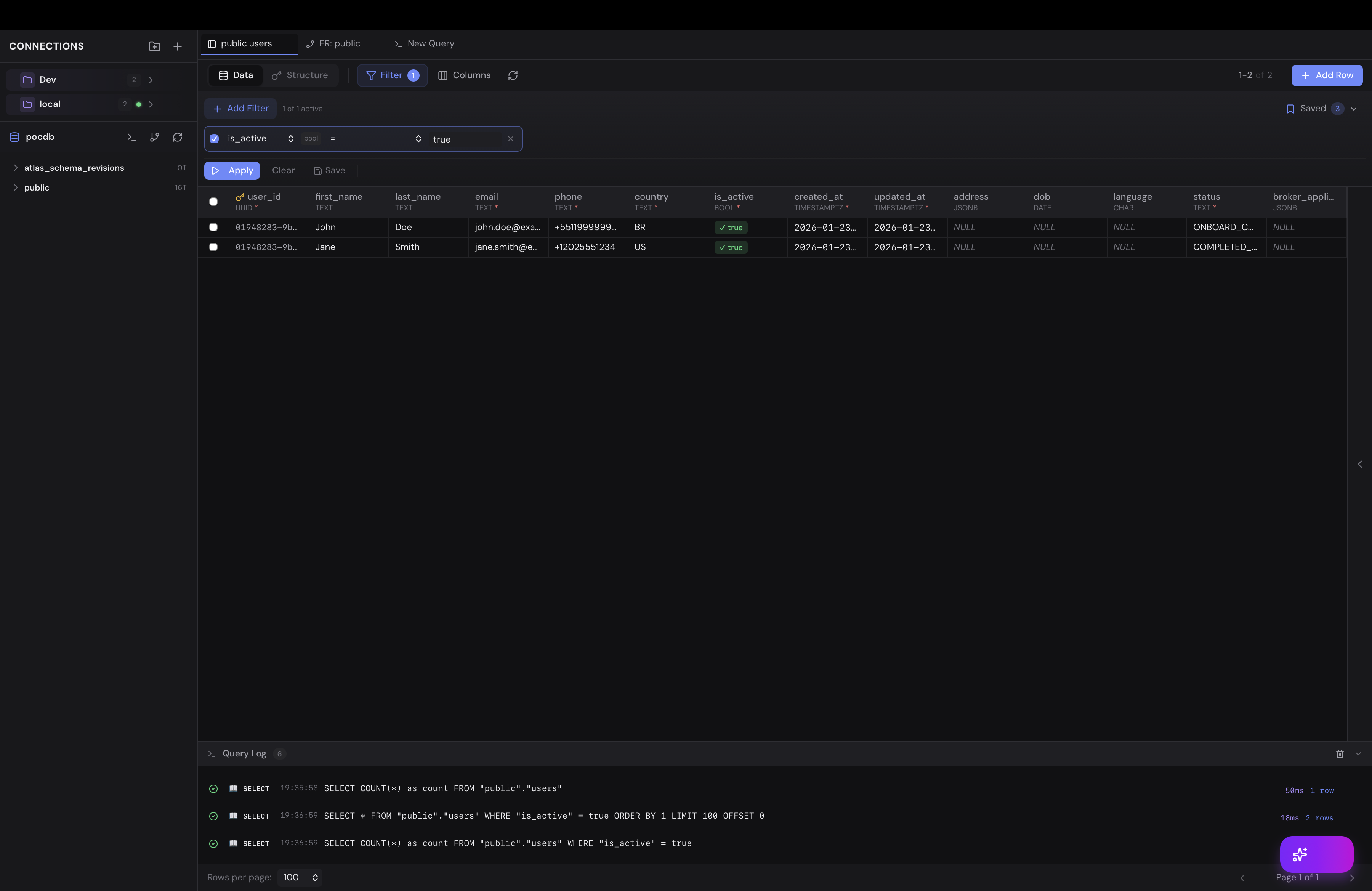Select John Doe's row checkbox
Screen dimensions: 1372x891
(x=214, y=228)
